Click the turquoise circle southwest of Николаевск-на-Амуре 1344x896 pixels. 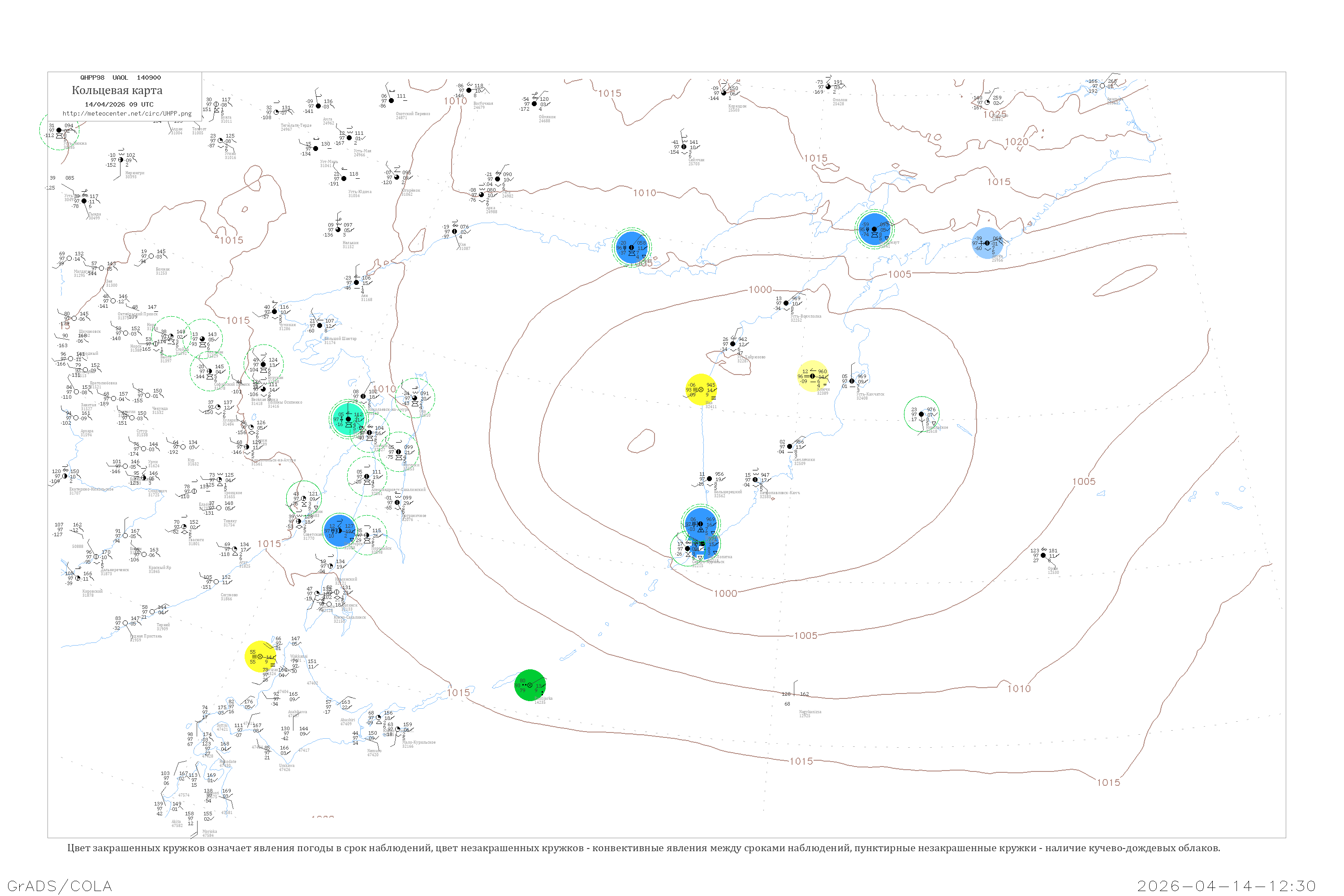pyautogui.click(x=348, y=419)
